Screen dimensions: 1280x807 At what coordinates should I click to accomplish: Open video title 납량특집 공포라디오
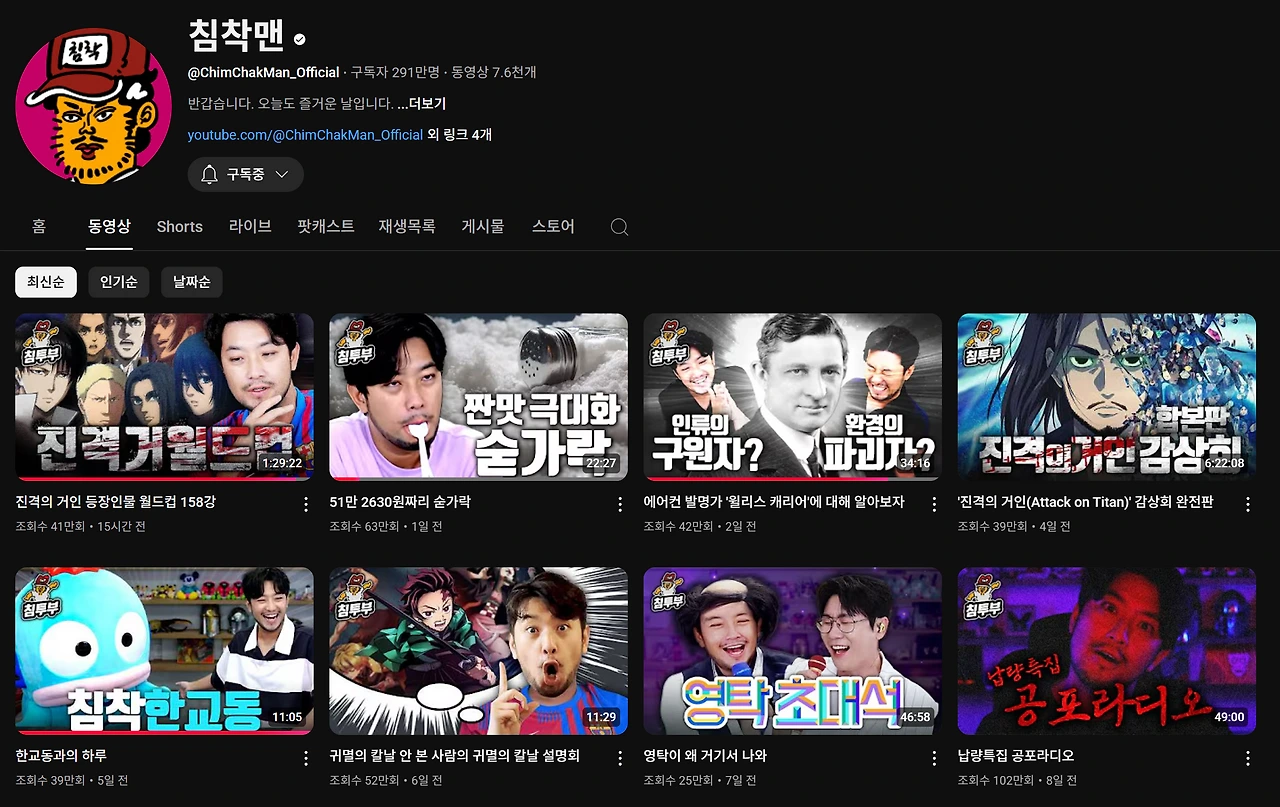point(1016,755)
